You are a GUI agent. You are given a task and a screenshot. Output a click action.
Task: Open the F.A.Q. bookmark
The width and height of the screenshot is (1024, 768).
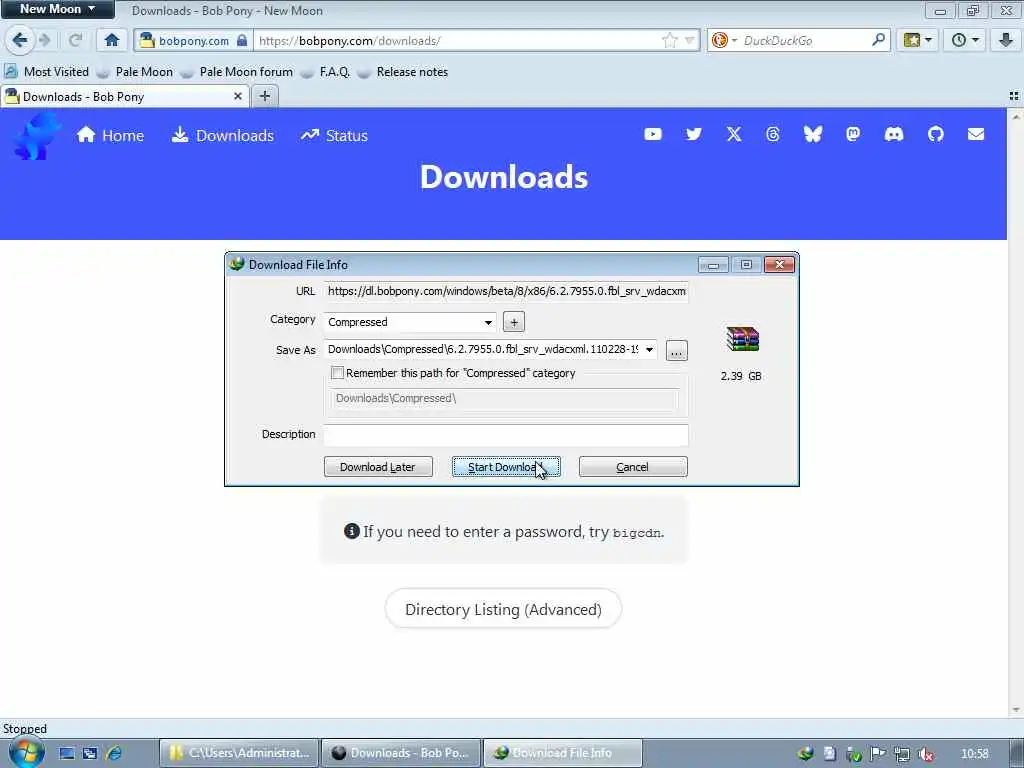click(x=325, y=72)
